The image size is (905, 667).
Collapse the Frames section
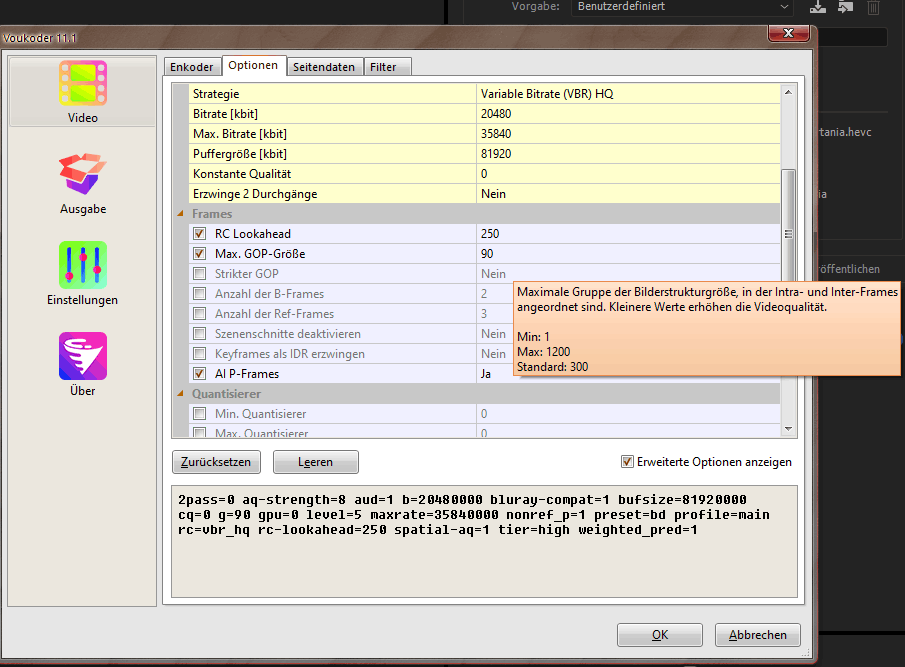(x=181, y=214)
